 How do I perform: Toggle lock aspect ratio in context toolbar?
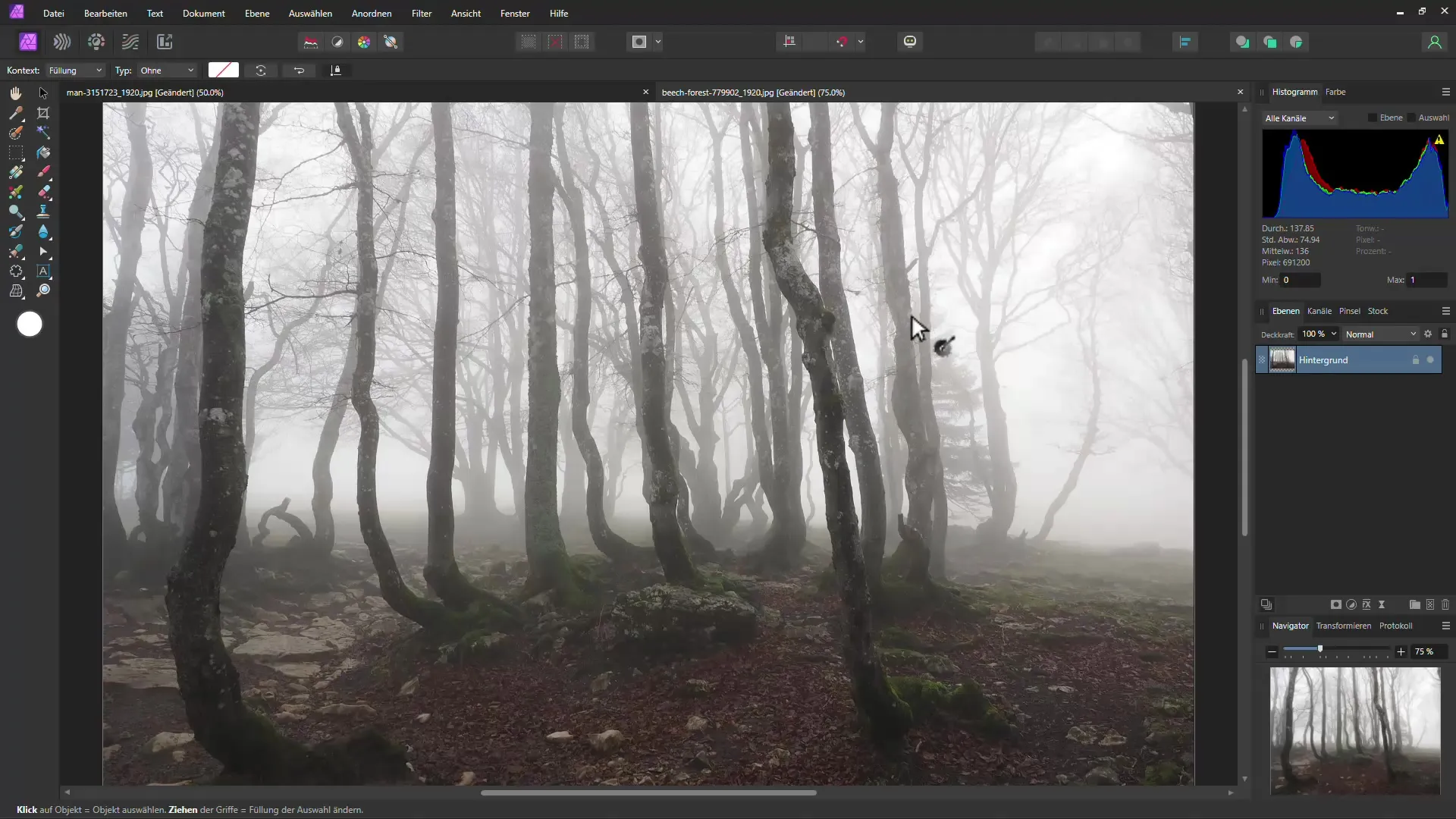pos(336,70)
